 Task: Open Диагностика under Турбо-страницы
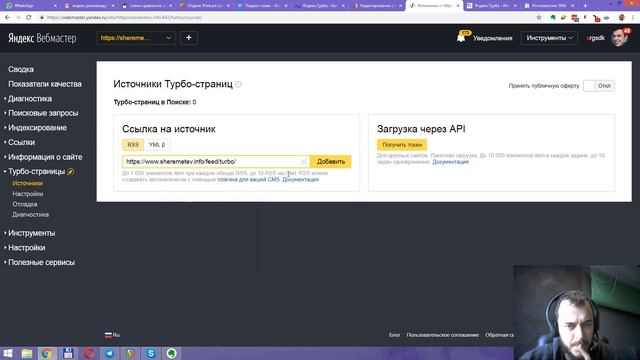click(x=31, y=215)
